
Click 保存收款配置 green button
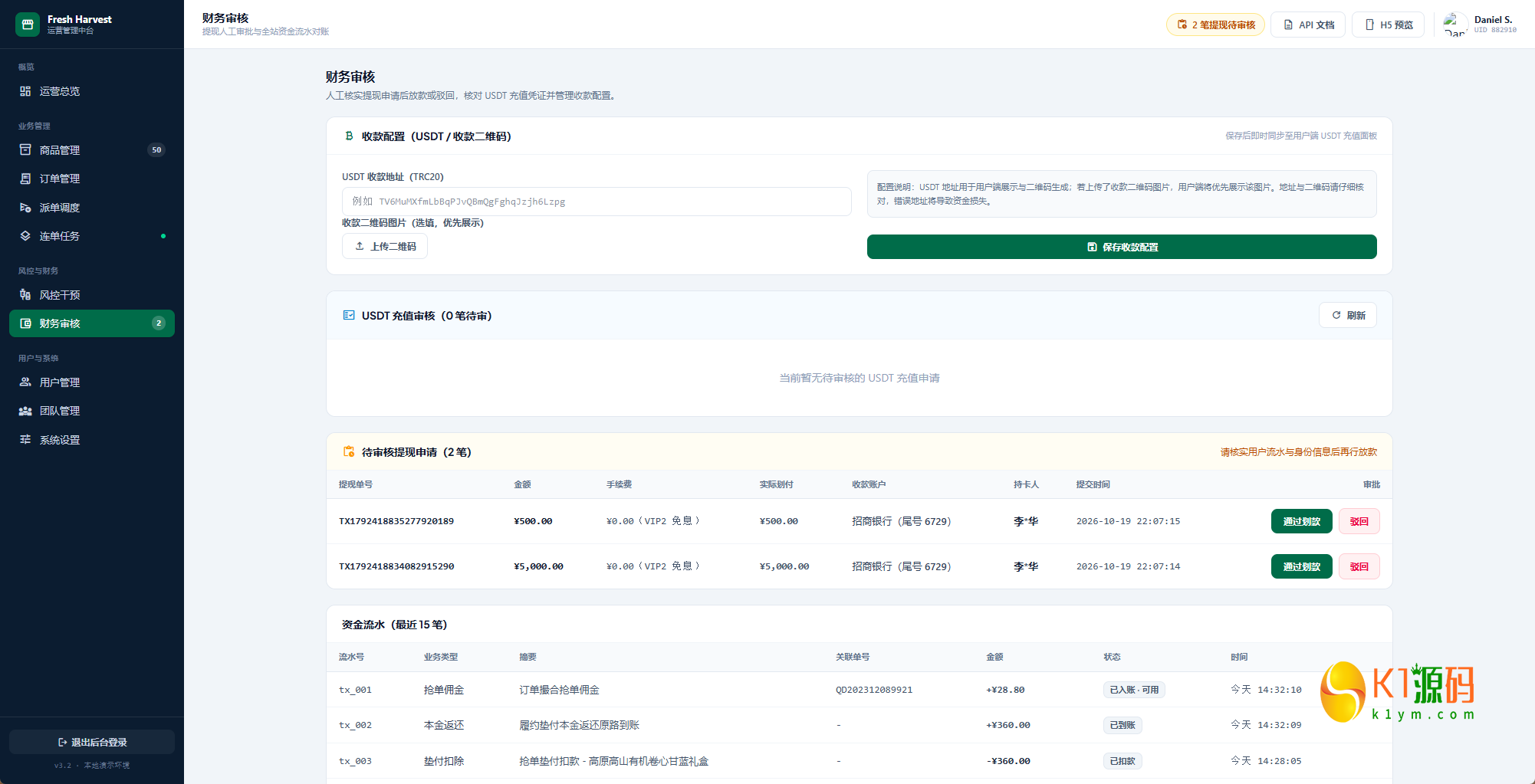point(1122,247)
